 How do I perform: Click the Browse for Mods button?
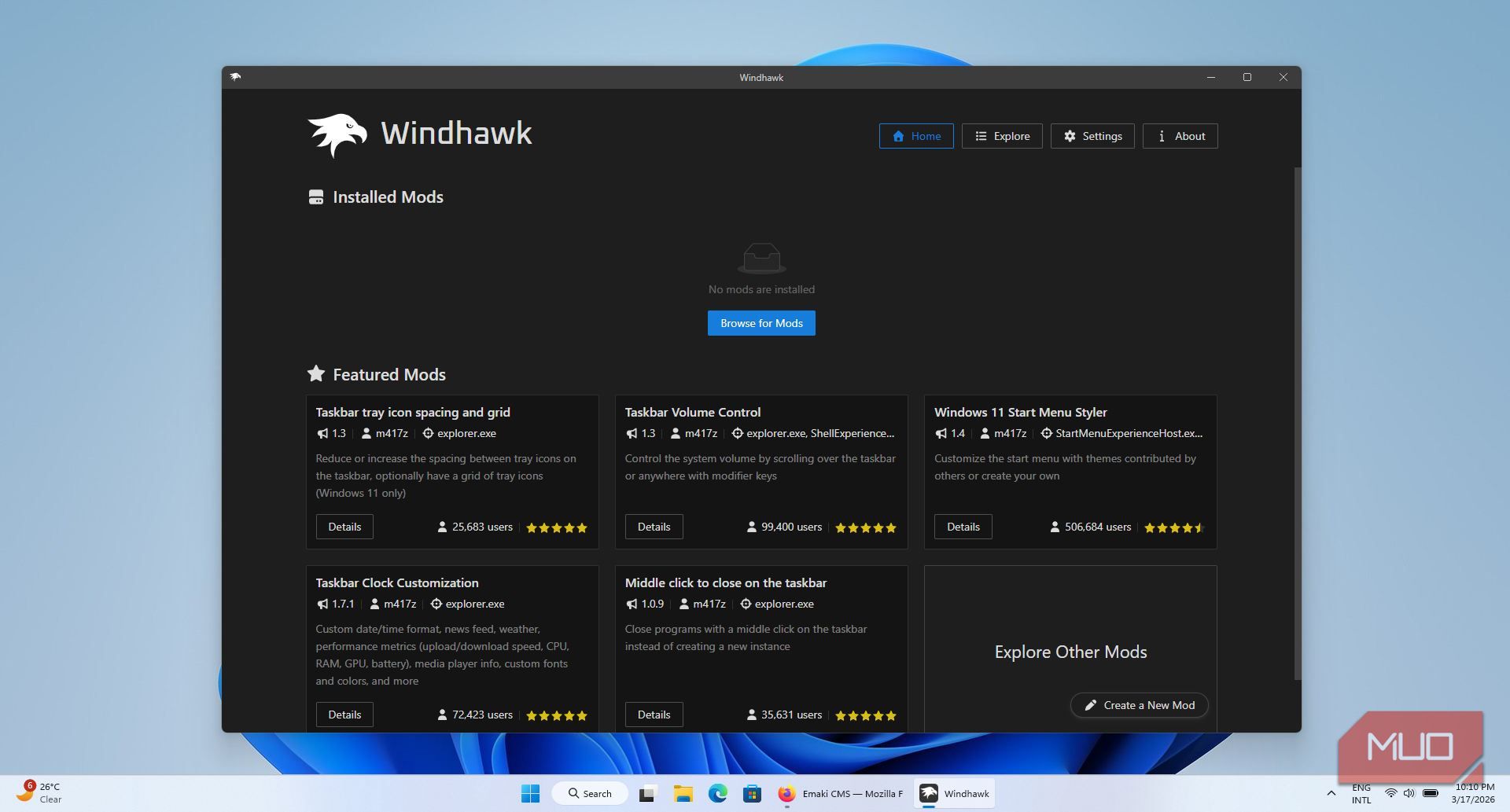click(x=761, y=323)
